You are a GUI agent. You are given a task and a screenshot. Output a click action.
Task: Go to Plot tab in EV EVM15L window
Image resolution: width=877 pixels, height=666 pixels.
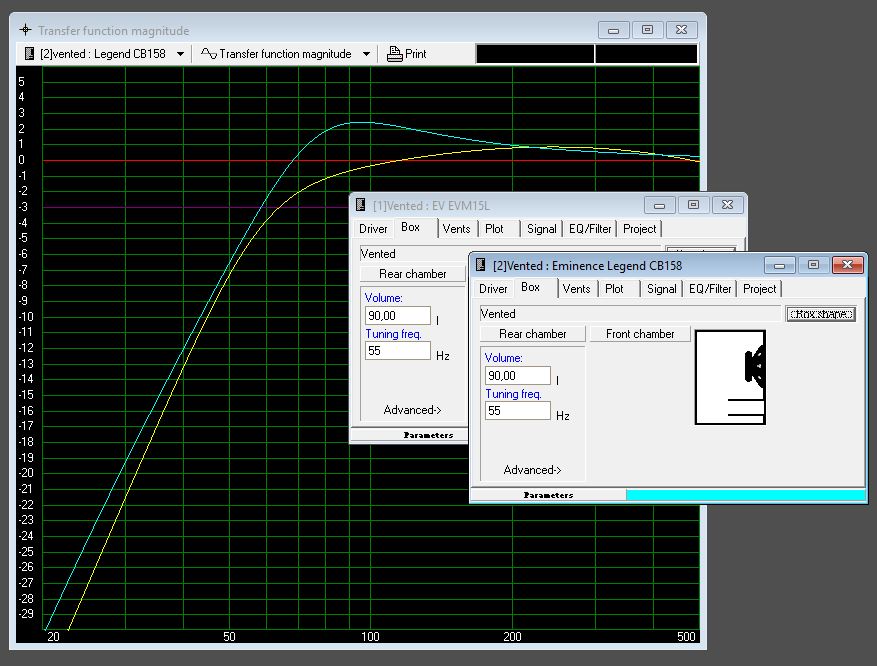coord(494,229)
